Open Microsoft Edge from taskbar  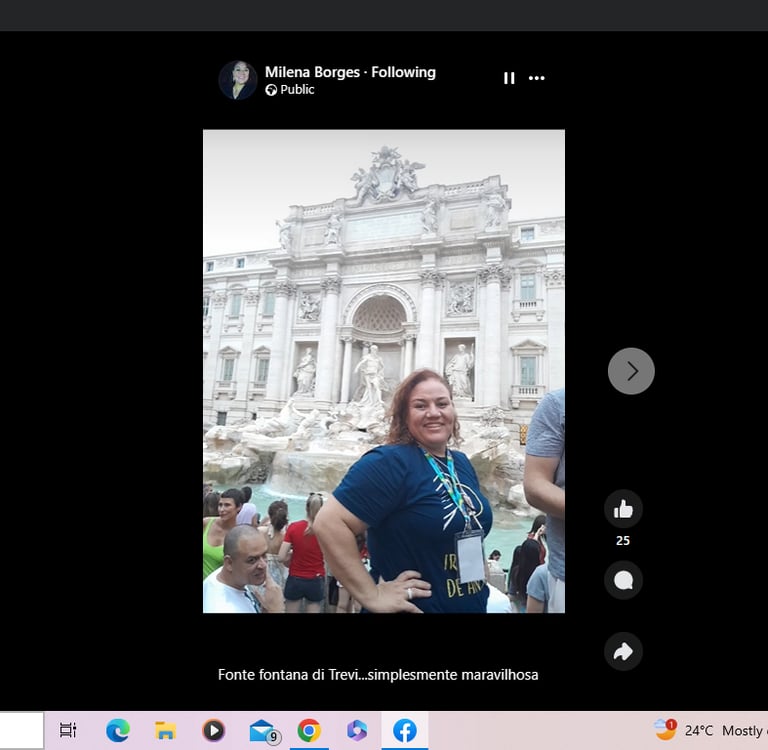pos(118,730)
